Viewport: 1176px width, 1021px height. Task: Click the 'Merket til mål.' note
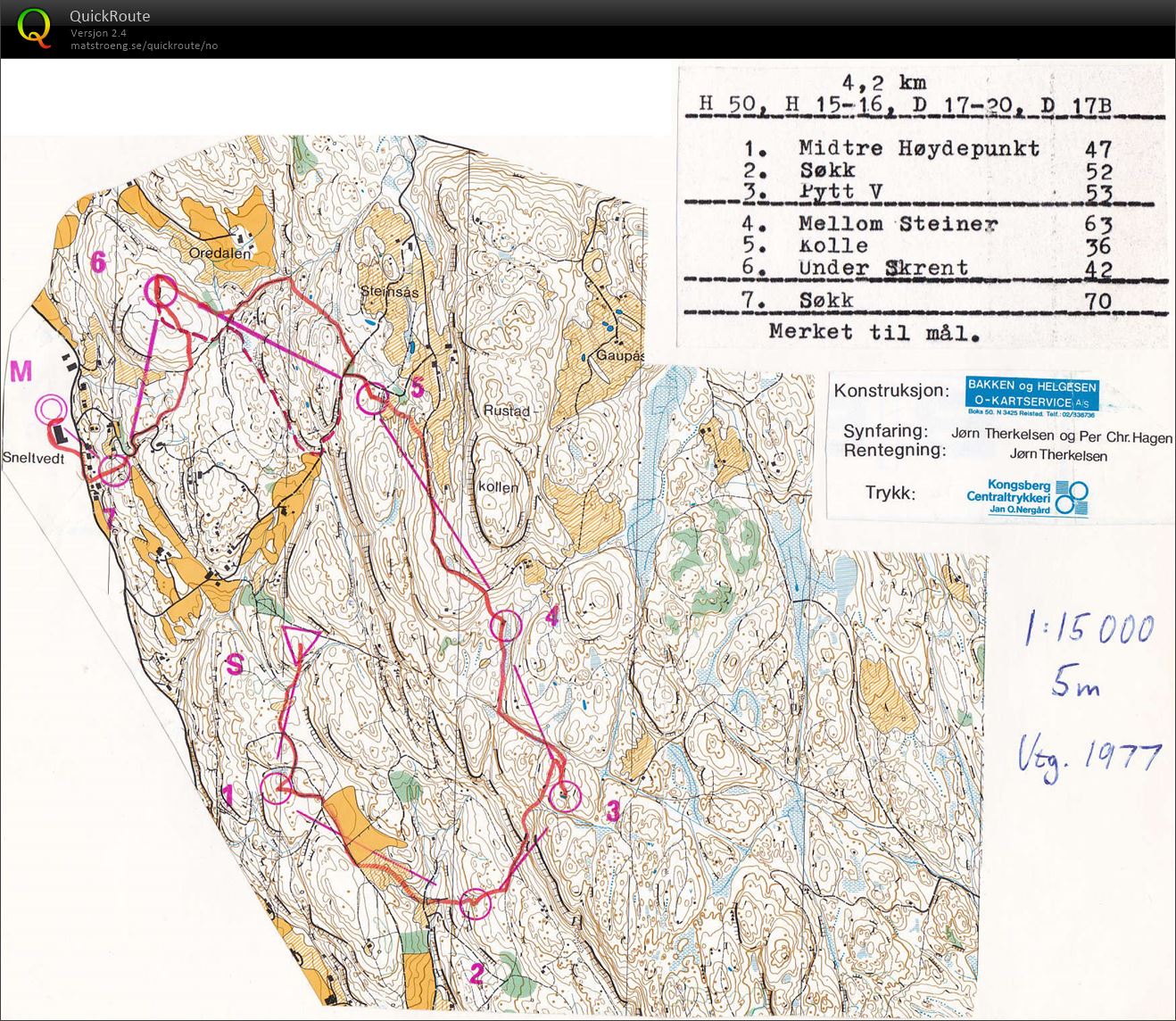(874, 333)
